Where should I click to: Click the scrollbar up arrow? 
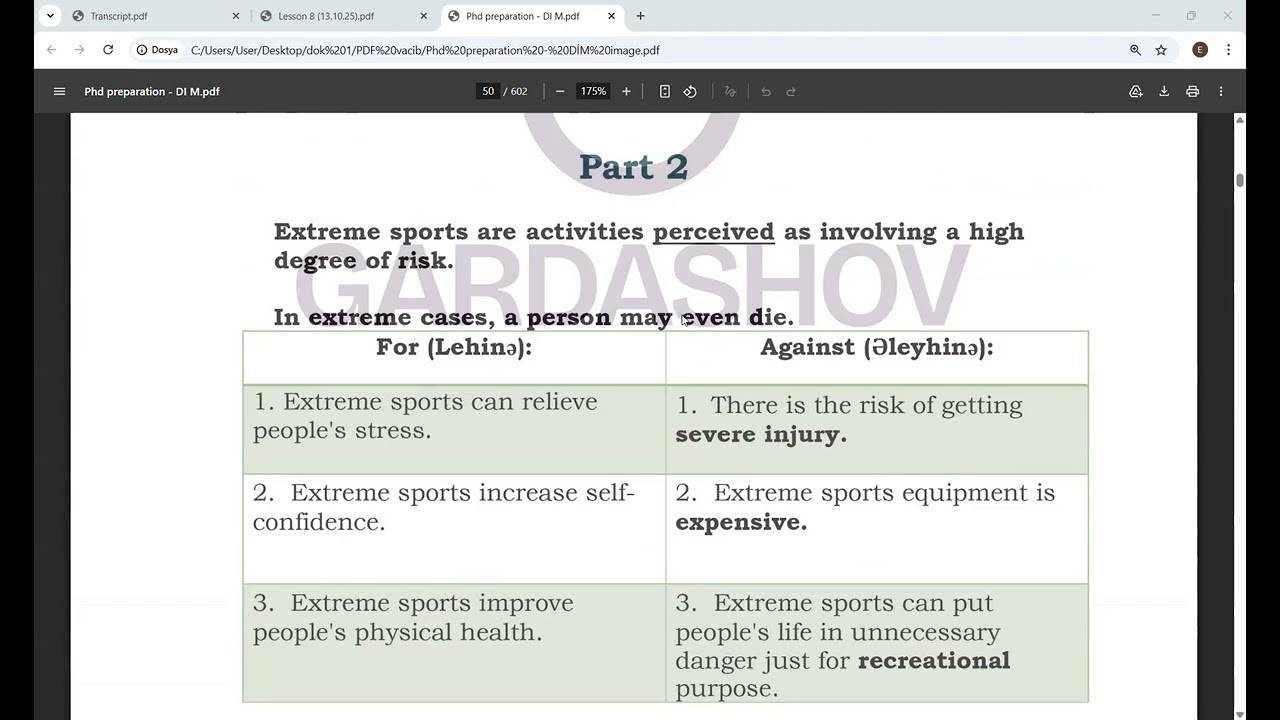pyautogui.click(x=1240, y=120)
